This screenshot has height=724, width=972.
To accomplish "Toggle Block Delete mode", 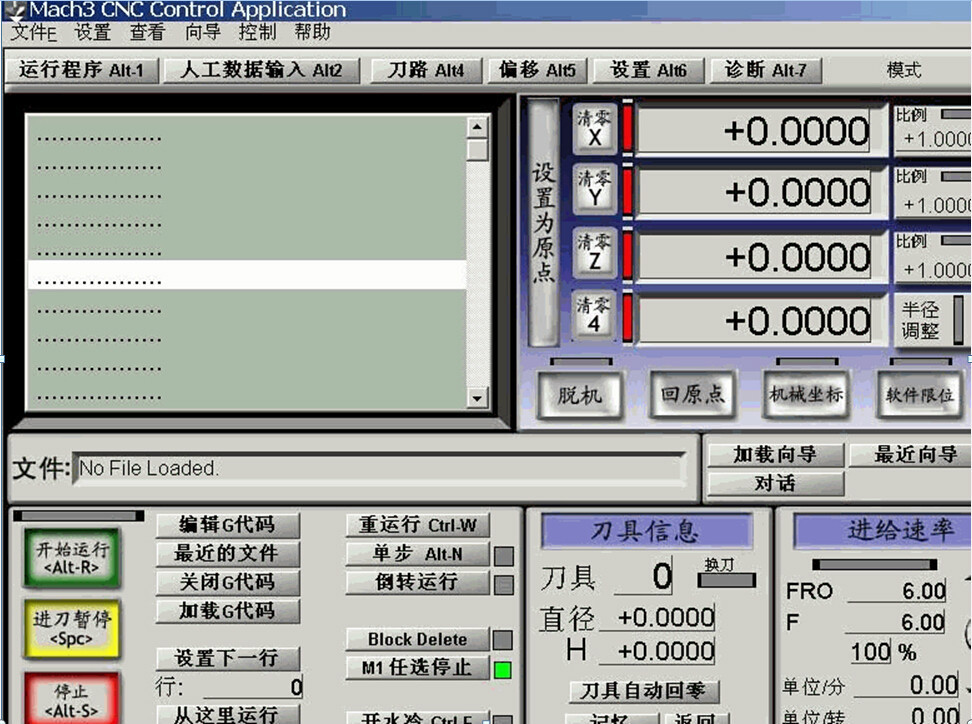I will coord(417,639).
